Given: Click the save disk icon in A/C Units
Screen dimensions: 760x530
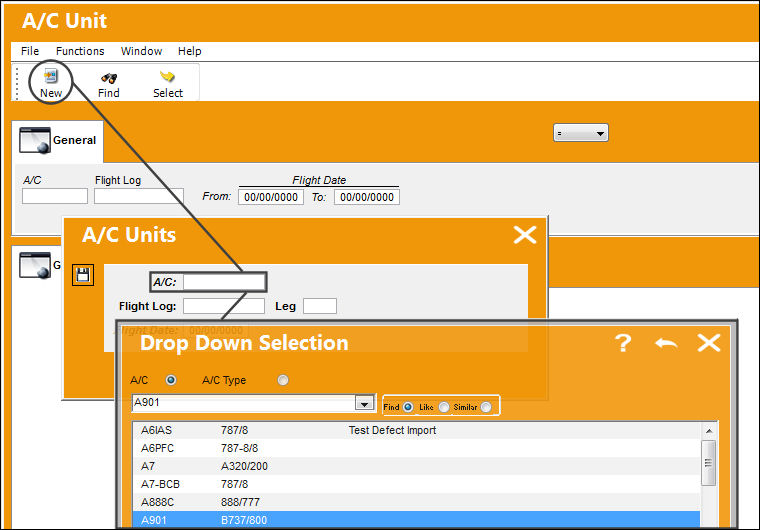Looking at the screenshot, I should click(x=83, y=275).
